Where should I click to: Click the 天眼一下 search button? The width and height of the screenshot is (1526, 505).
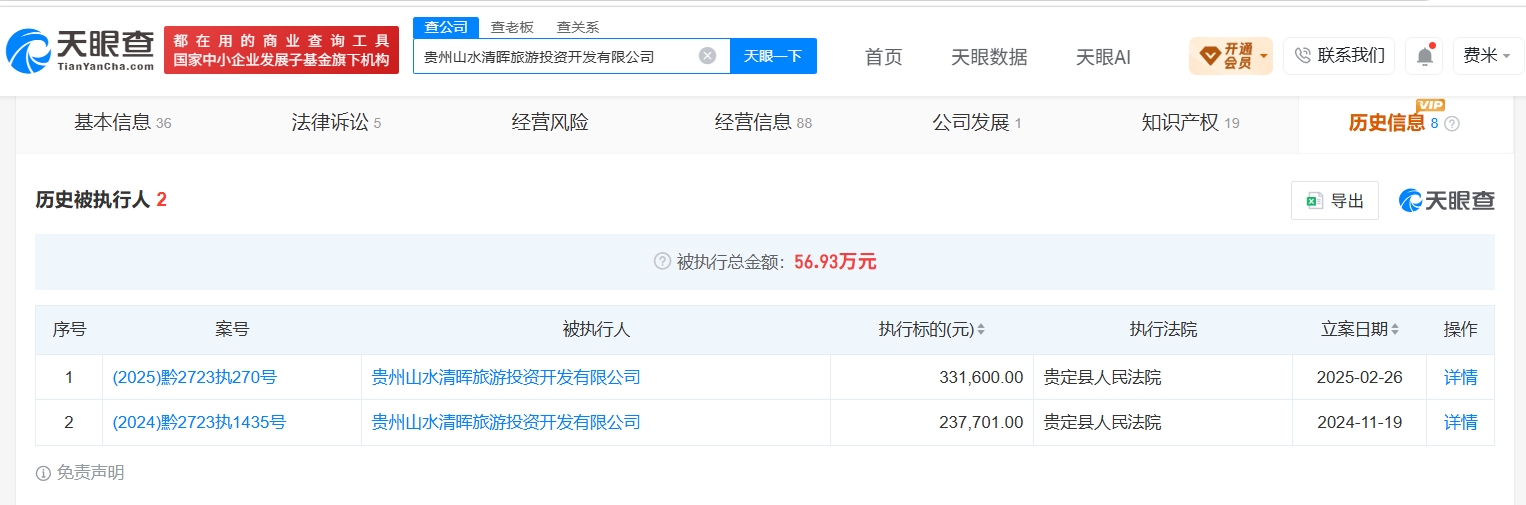tap(773, 56)
